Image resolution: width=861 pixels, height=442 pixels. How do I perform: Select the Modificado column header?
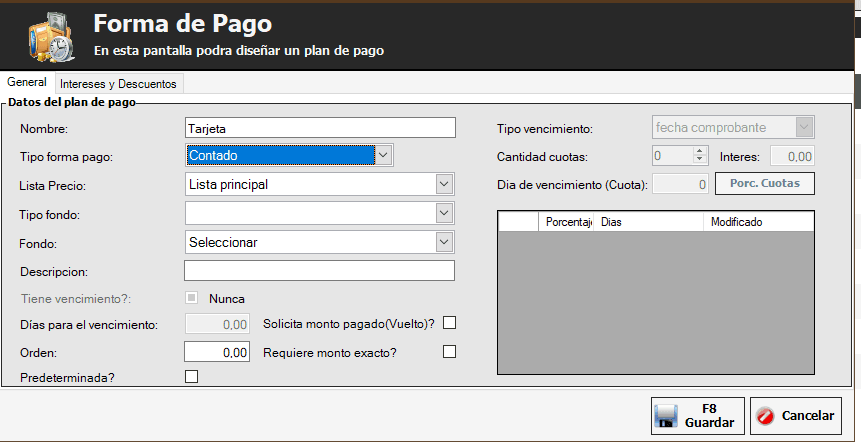point(736,221)
